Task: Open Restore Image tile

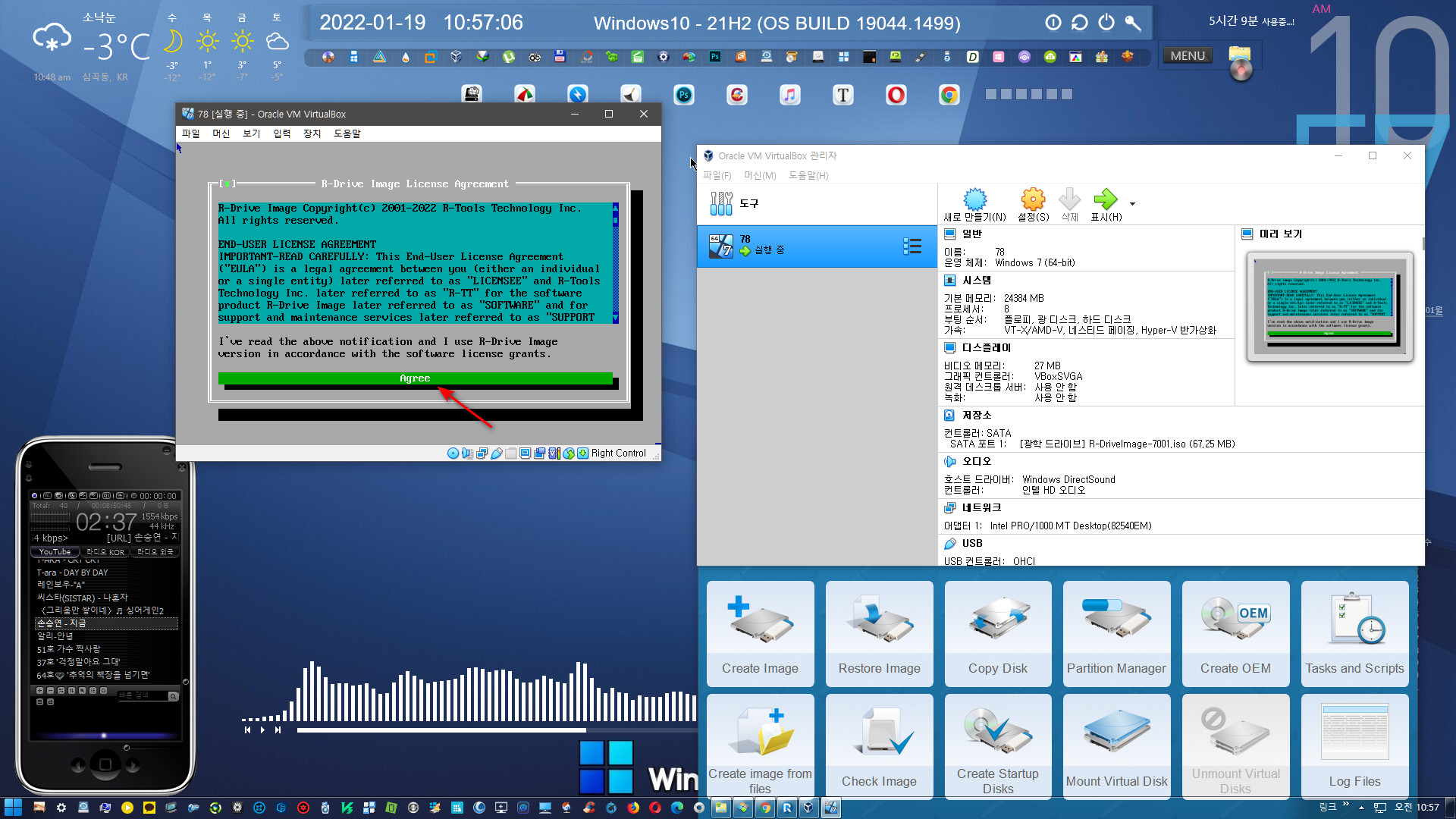Action: (879, 634)
